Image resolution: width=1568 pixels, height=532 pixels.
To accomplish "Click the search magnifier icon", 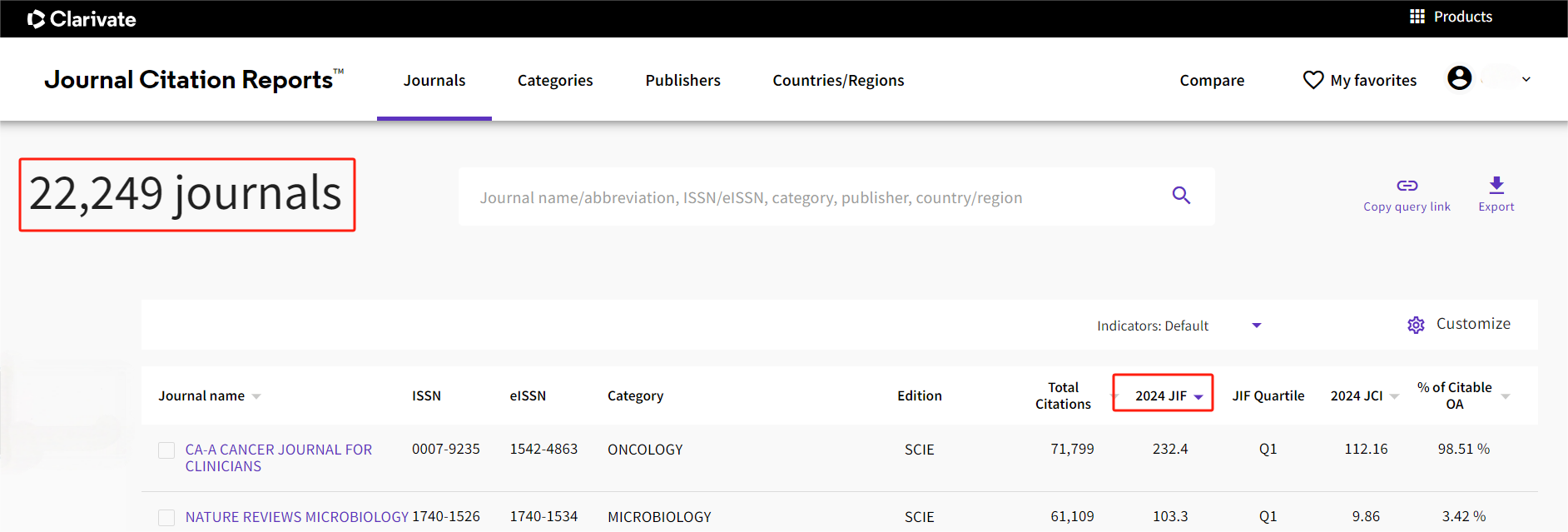I will coord(1181,196).
